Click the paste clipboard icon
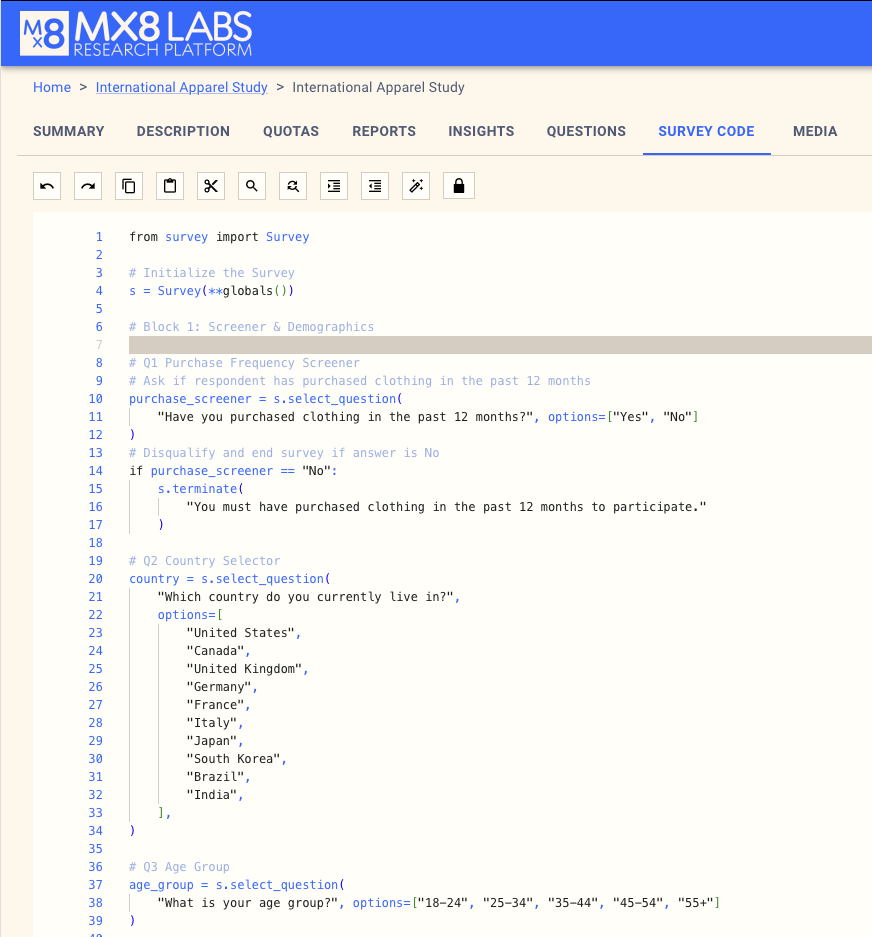The image size is (872, 937). click(x=170, y=186)
